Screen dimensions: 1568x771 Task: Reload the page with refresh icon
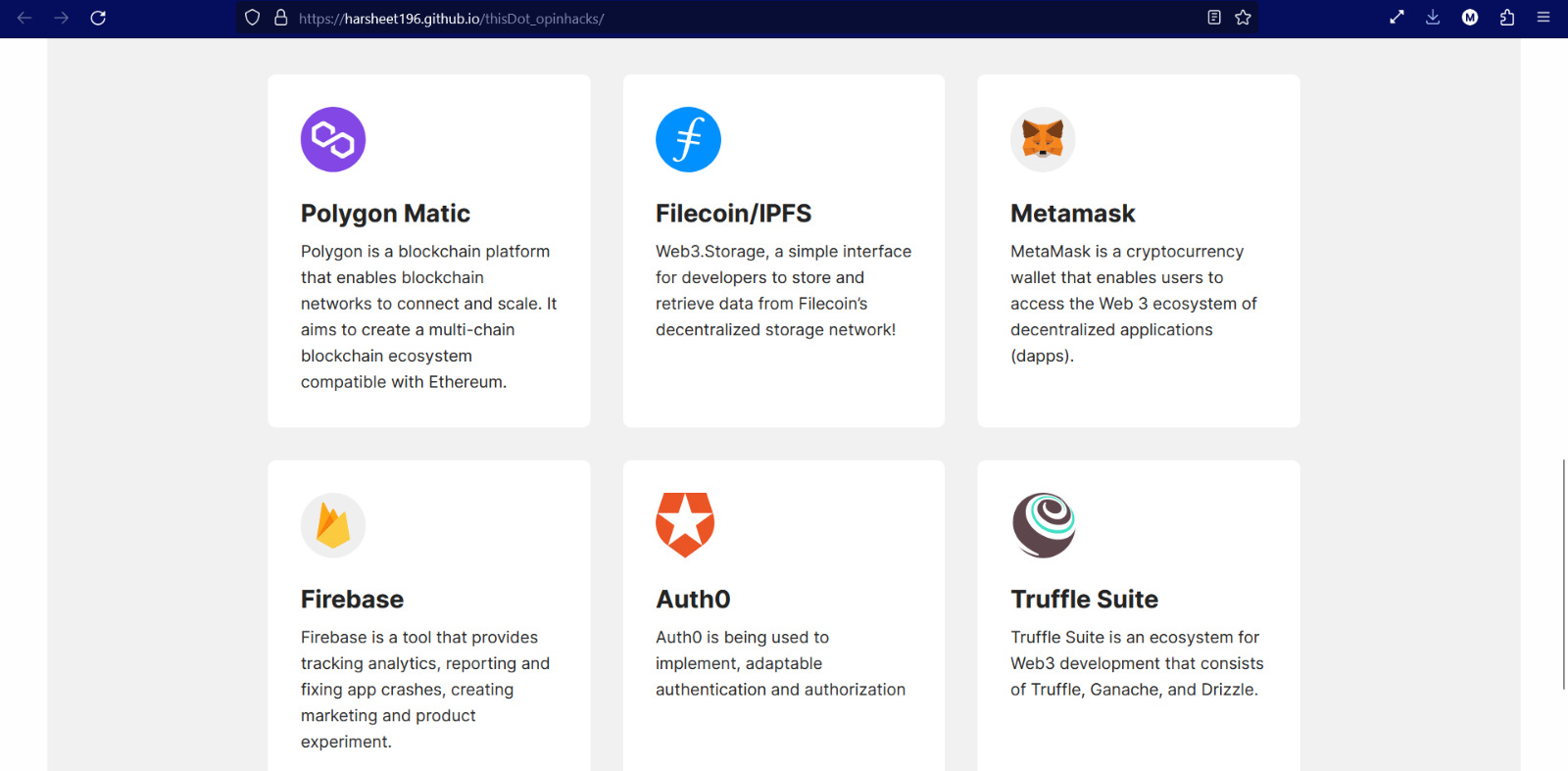pos(98,18)
